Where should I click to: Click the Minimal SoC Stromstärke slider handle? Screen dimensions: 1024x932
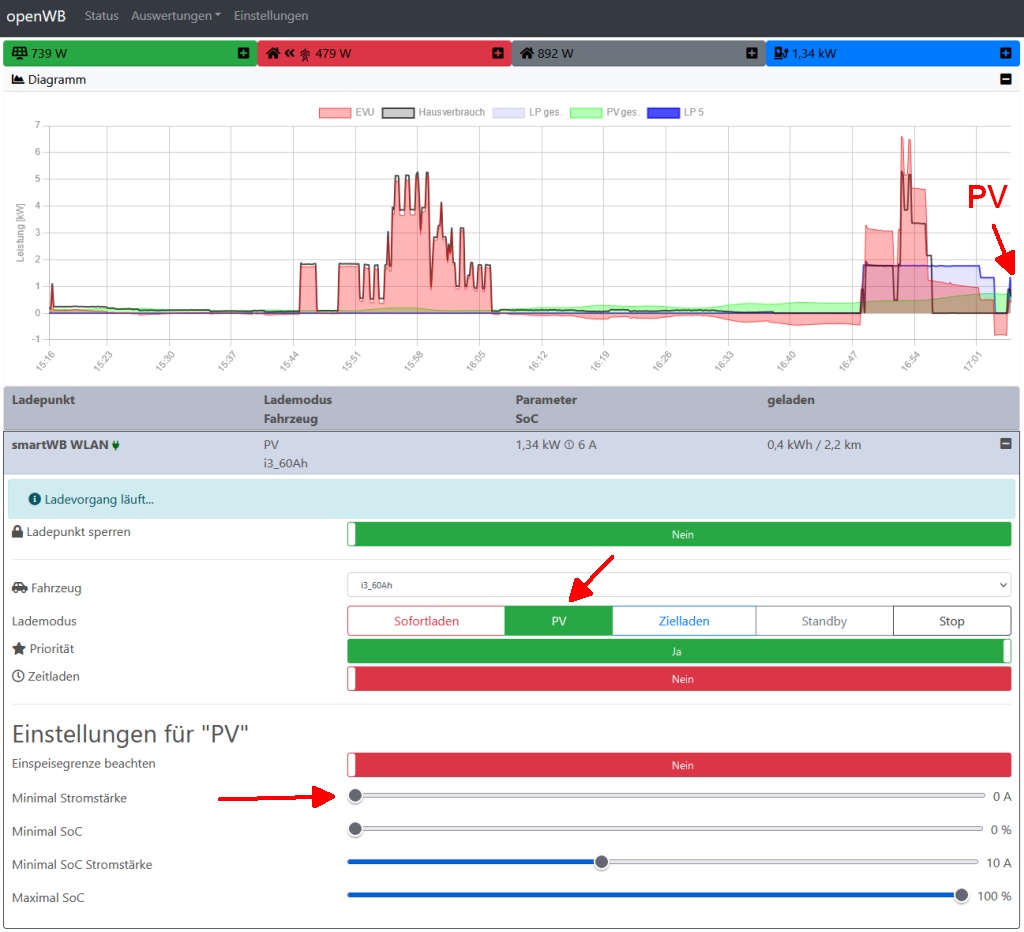[601, 862]
